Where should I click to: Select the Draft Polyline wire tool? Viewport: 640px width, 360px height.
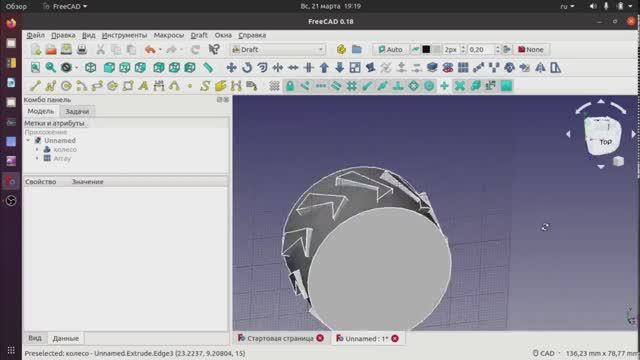(51, 86)
